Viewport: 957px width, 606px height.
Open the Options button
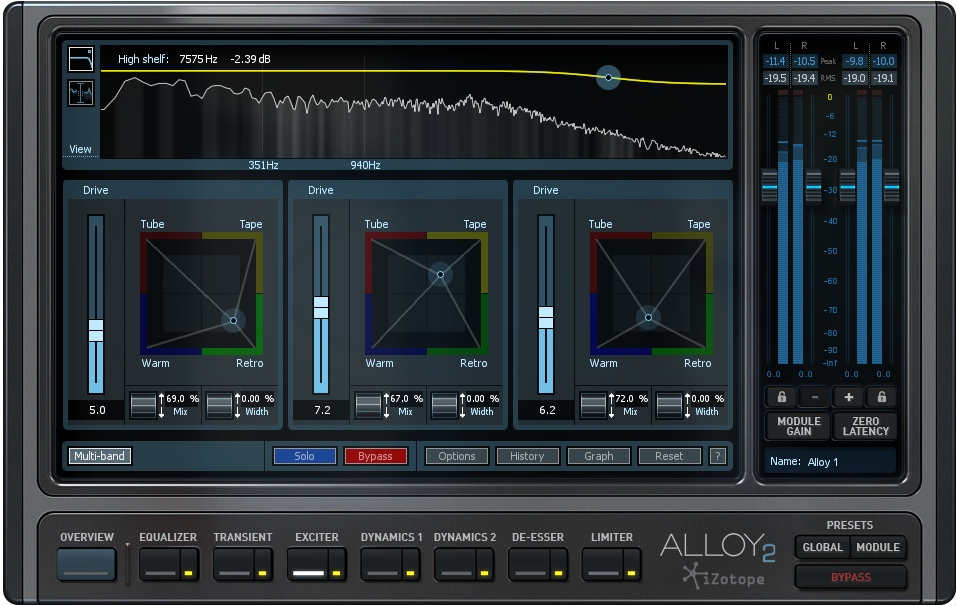pyautogui.click(x=457, y=456)
